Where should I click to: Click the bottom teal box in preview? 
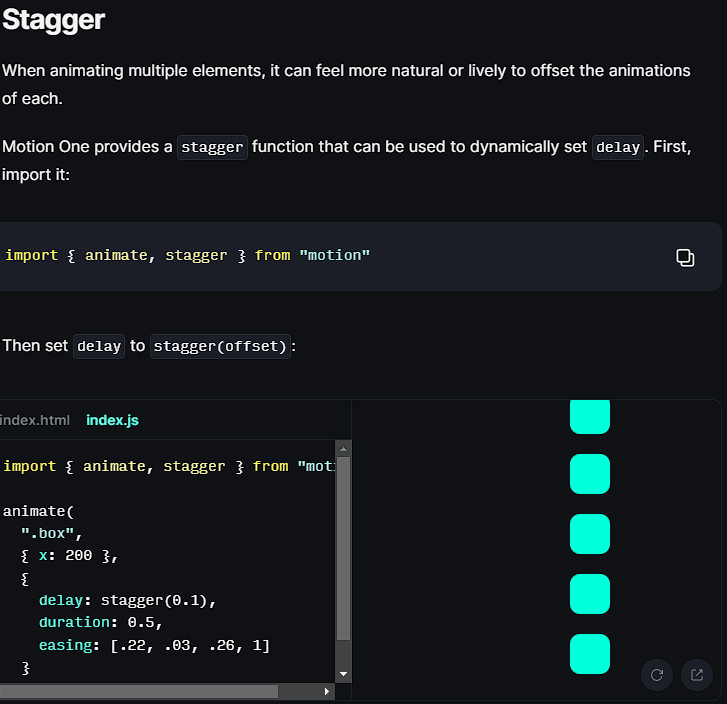pyautogui.click(x=589, y=654)
